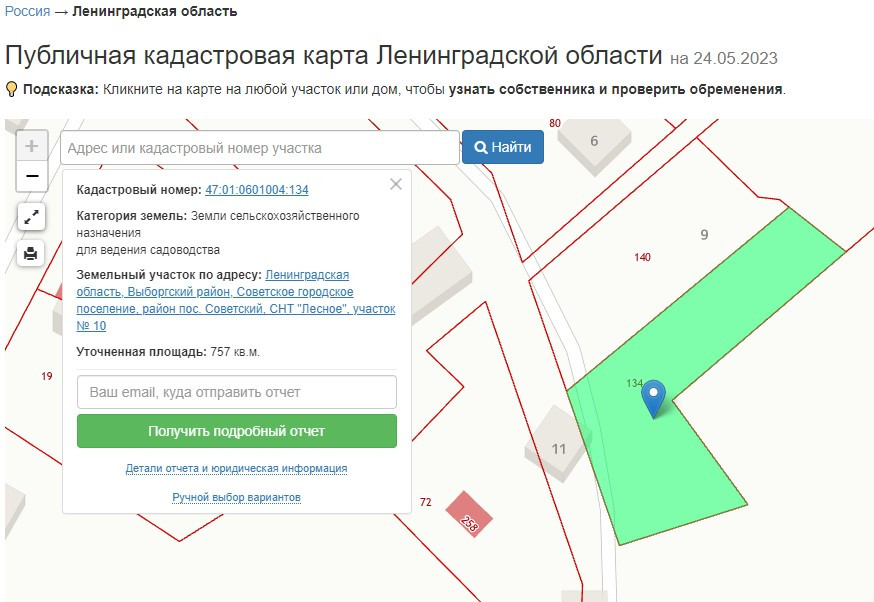Viewport: 874px width, 602px height.
Task: Click the red building labeled 258
Action: tap(469, 513)
